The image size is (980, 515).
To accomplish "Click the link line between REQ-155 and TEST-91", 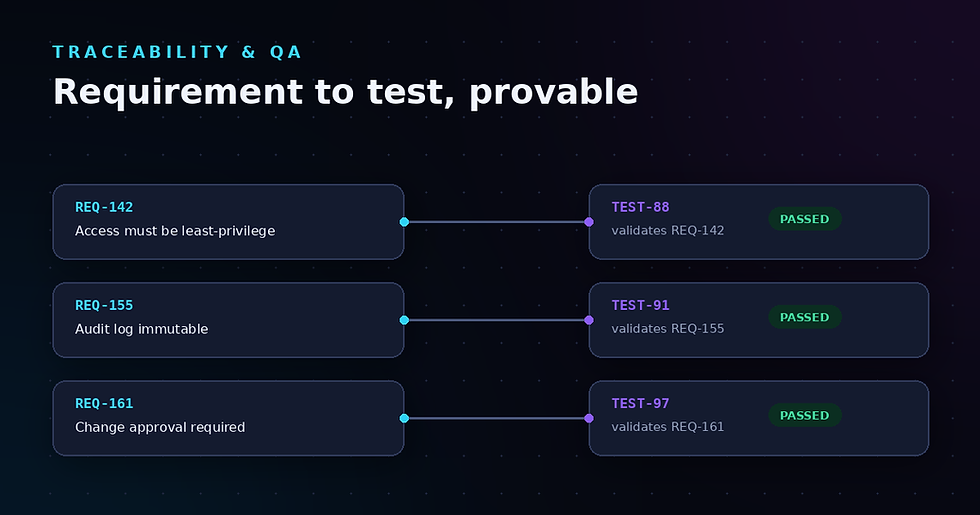I will click(x=496, y=320).
